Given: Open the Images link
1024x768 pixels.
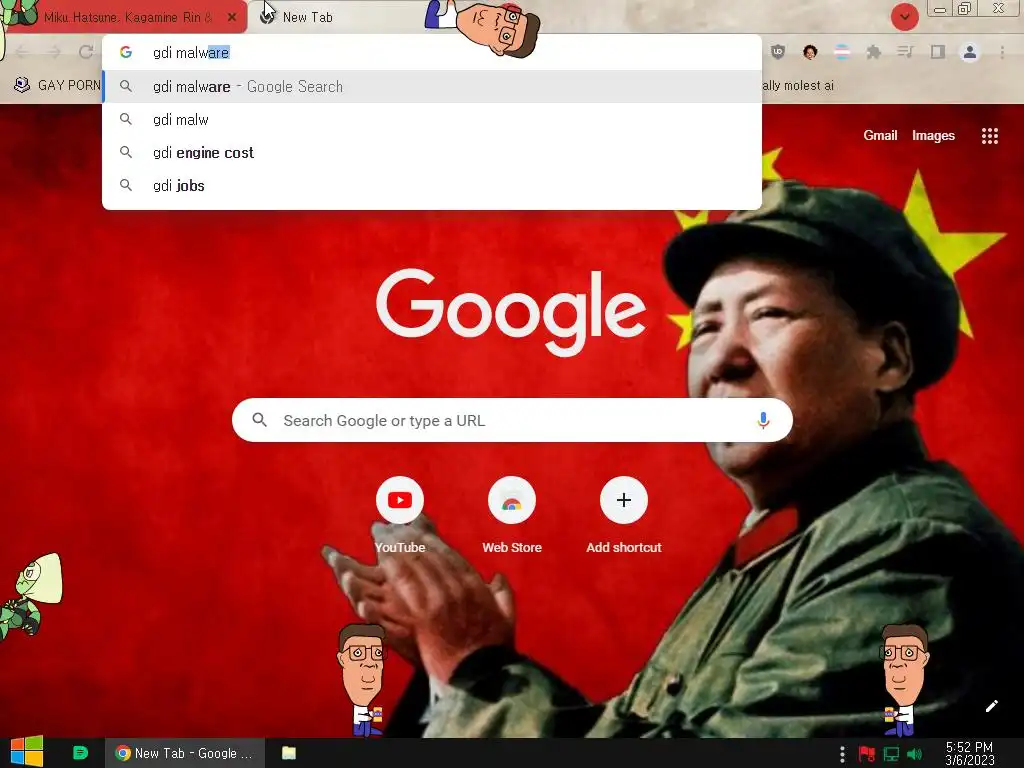Looking at the screenshot, I should [933, 135].
